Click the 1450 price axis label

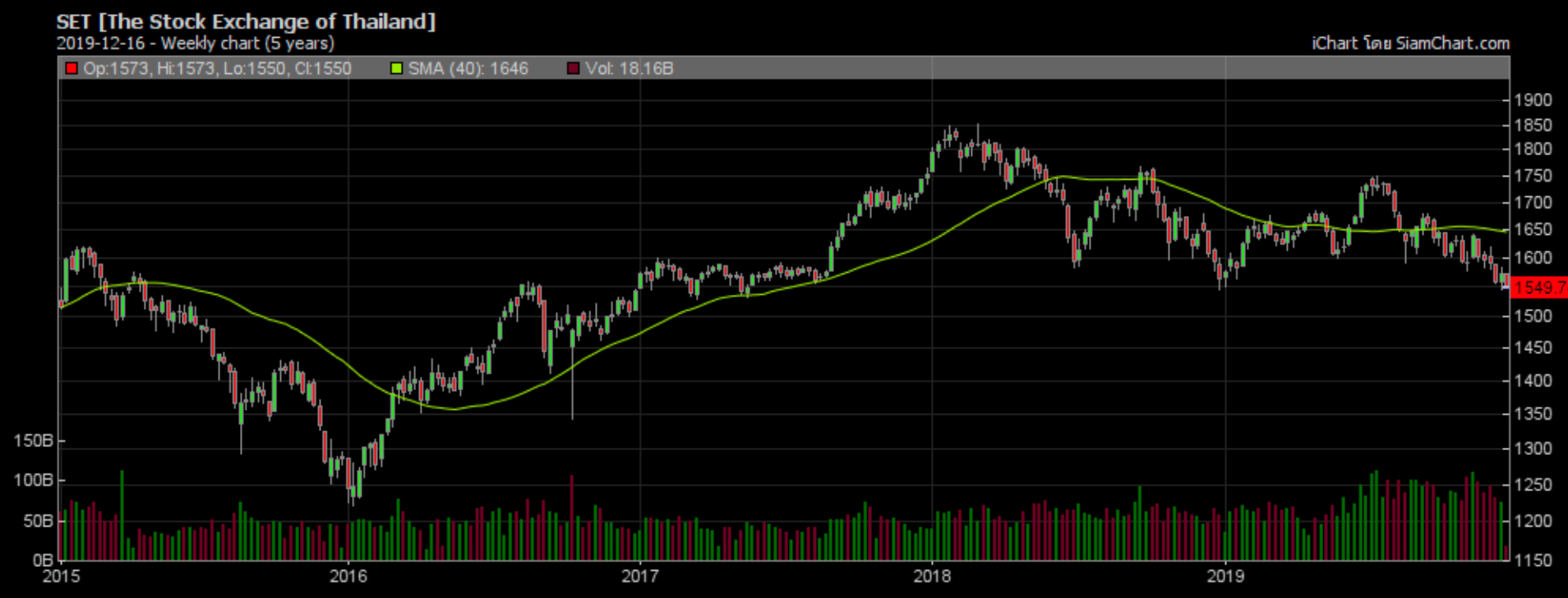(x=1533, y=348)
